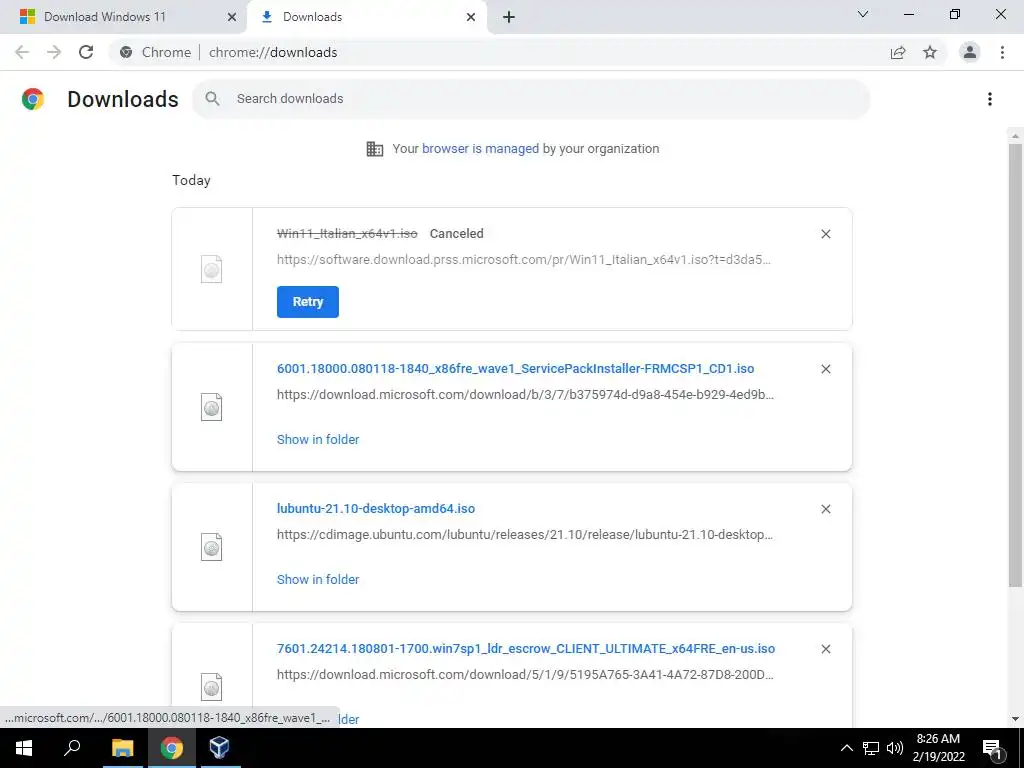The height and width of the screenshot is (768, 1024).
Task: Click the strikethrough Win11_Italian_x64v1.iso filename
Action: click(x=347, y=234)
